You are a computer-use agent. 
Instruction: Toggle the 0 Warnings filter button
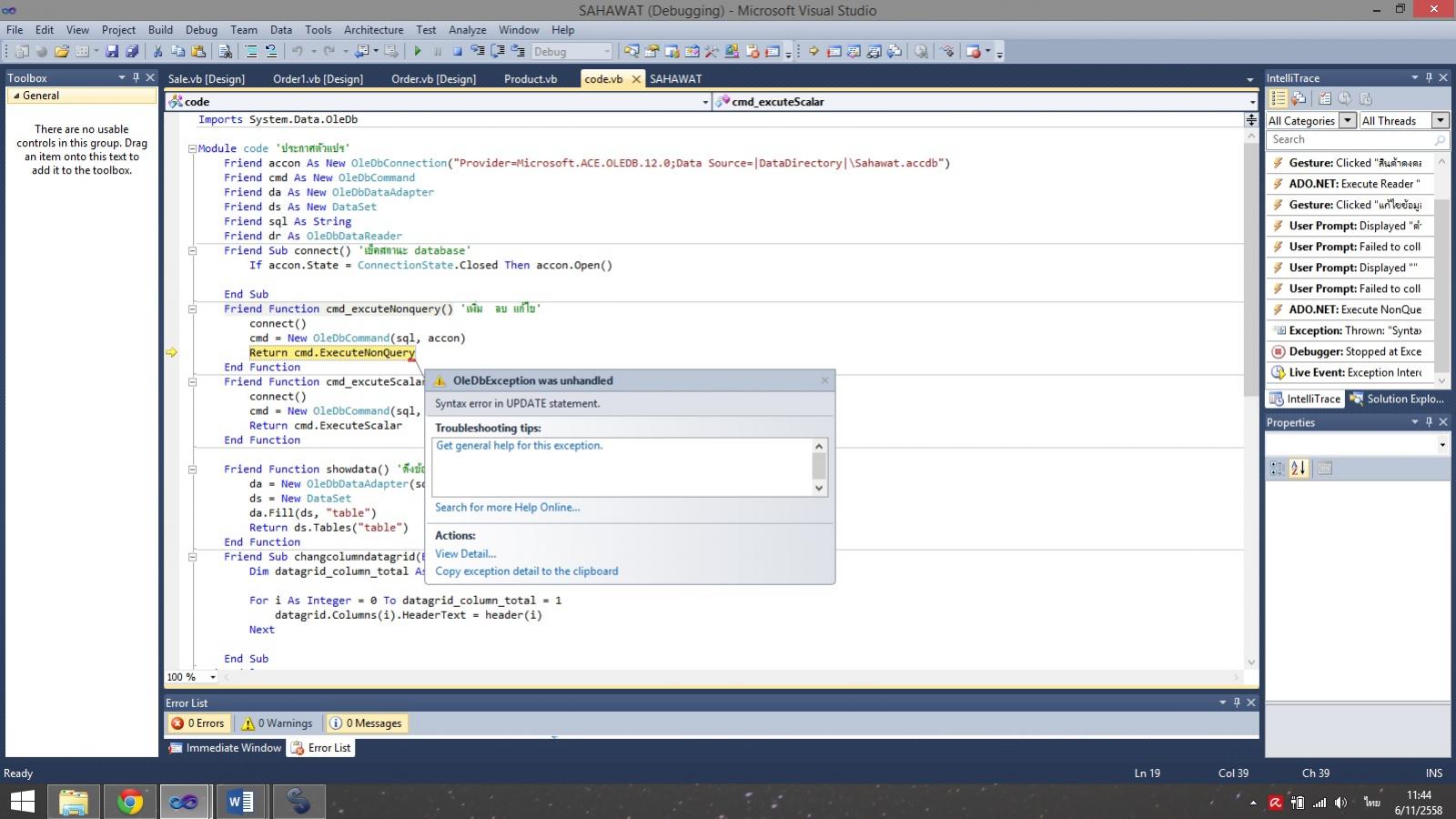[x=277, y=723]
